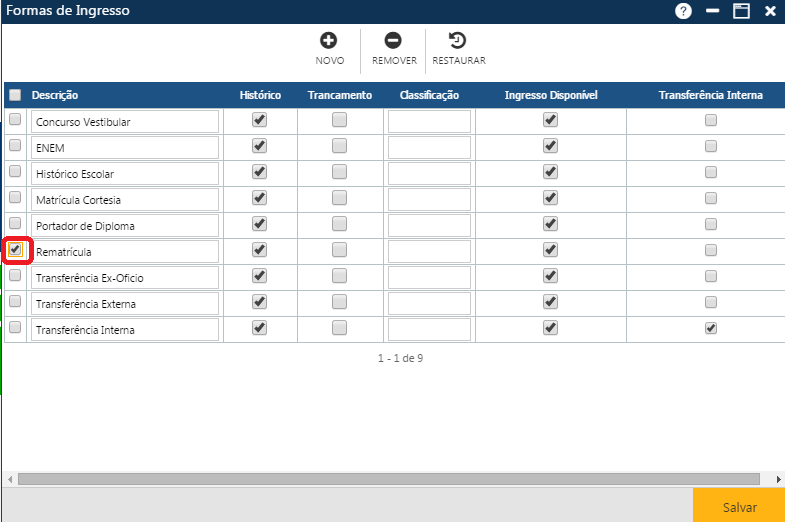
Task: Click the Matrícula Cortesia description field
Action: tap(124, 199)
